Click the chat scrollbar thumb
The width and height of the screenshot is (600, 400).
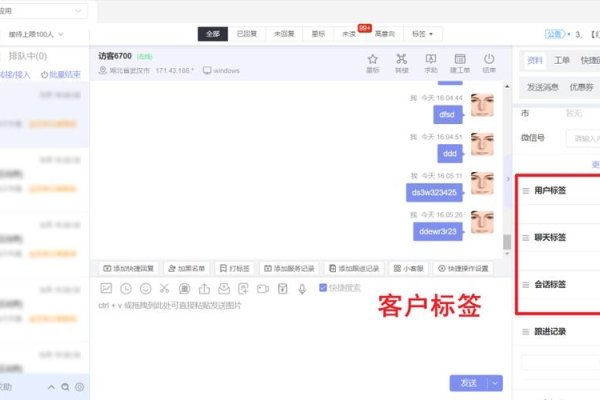tap(507, 242)
